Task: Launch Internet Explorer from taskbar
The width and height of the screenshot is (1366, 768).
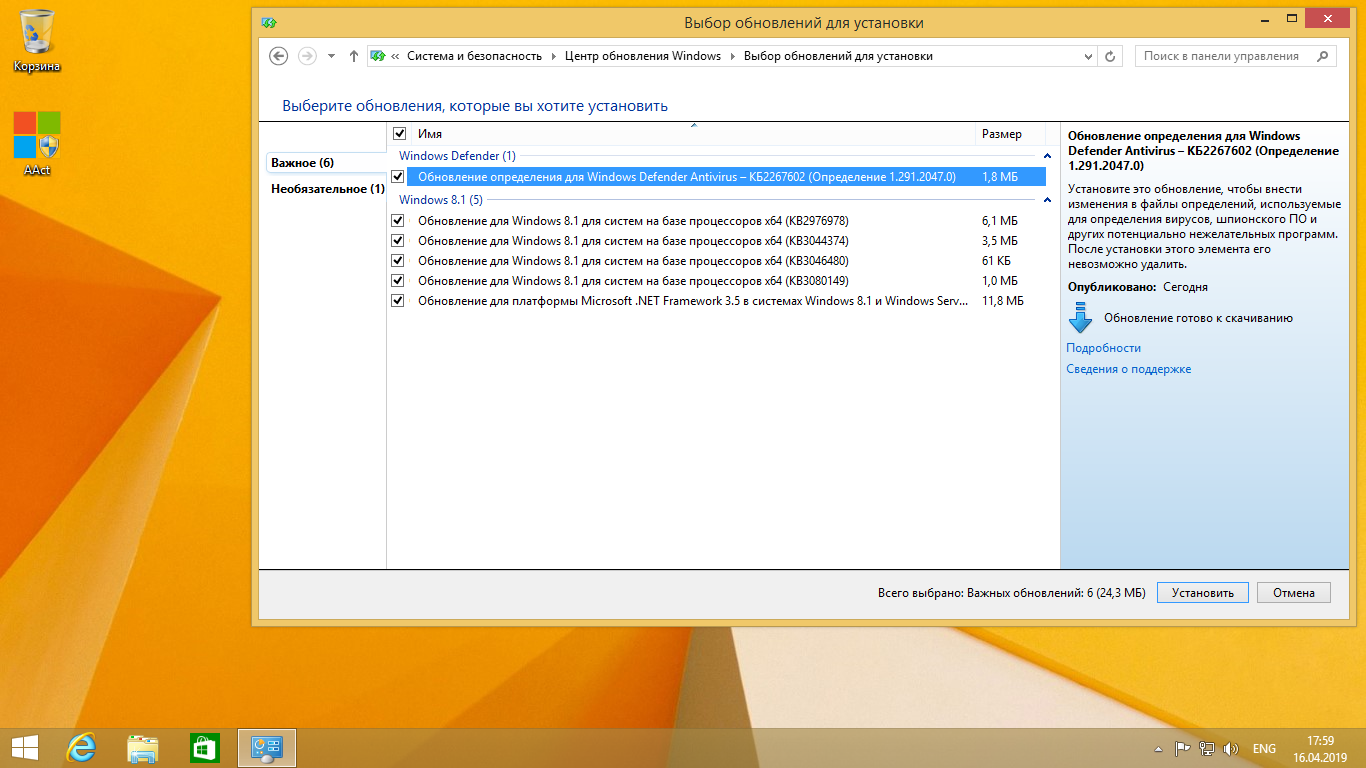Action: [81, 747]
